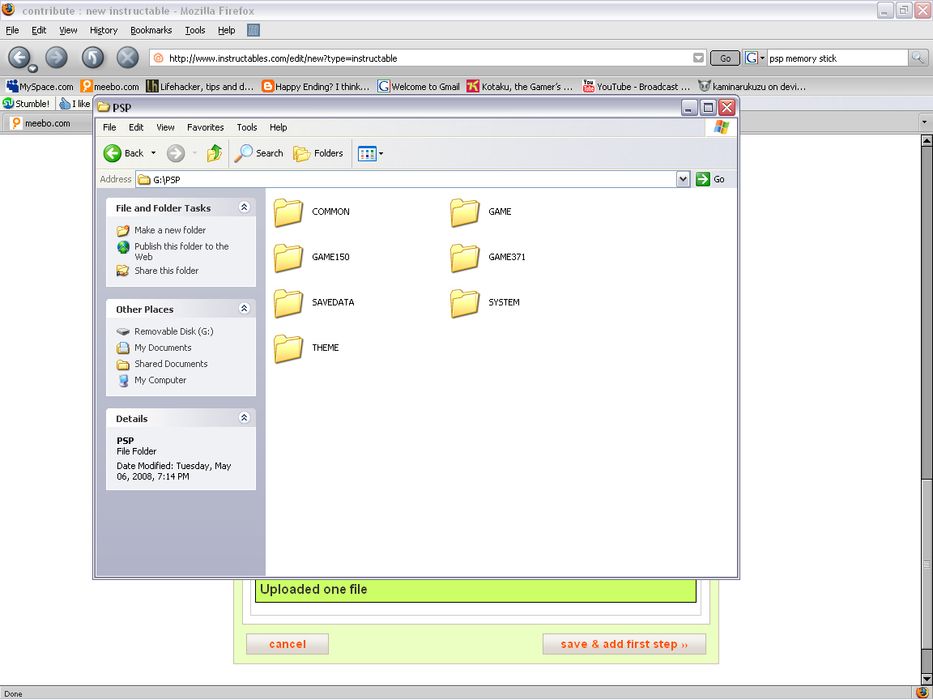Click the cancel button

tap(287, 644)
